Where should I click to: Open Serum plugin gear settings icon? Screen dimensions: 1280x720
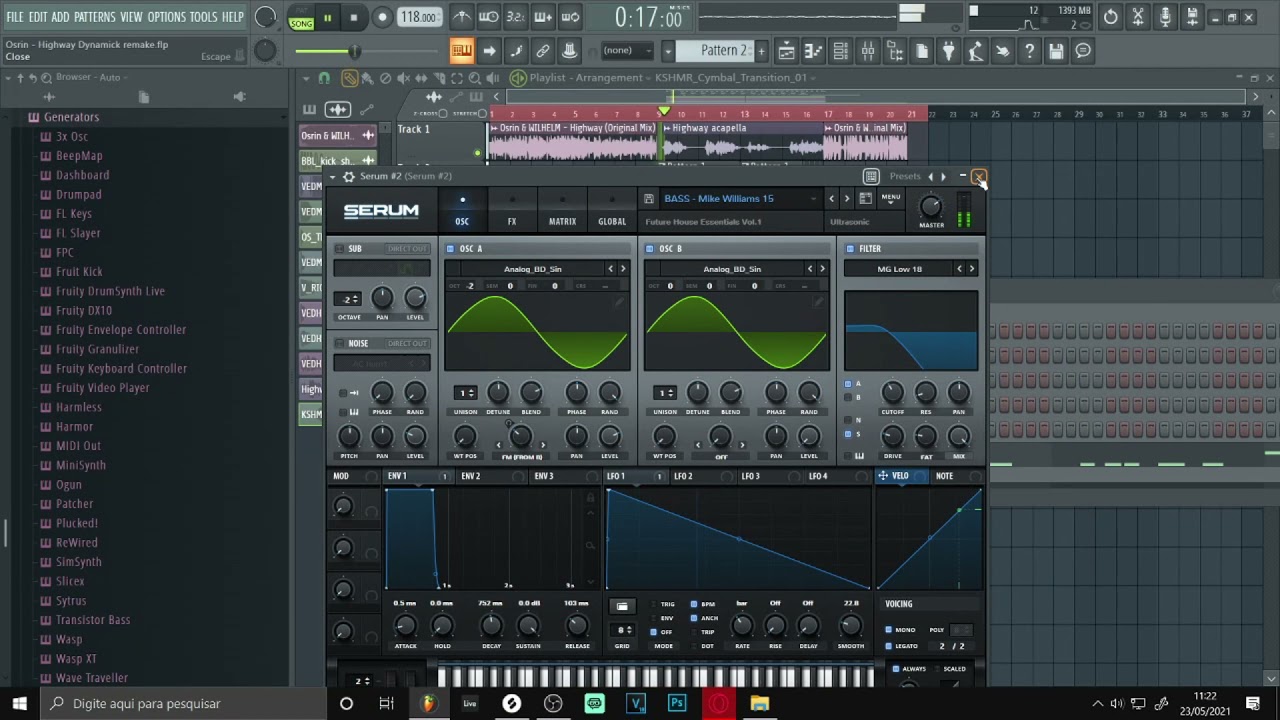tap(348, 176)
